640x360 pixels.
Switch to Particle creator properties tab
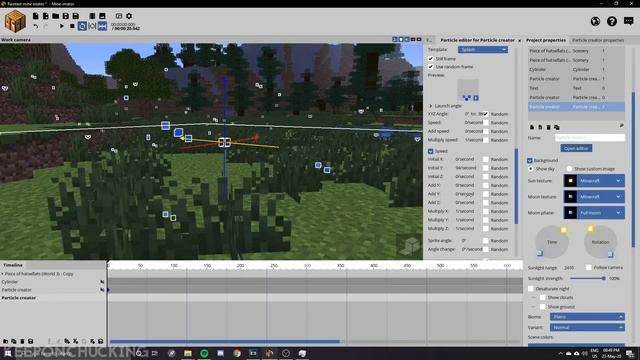coord(598,40)
